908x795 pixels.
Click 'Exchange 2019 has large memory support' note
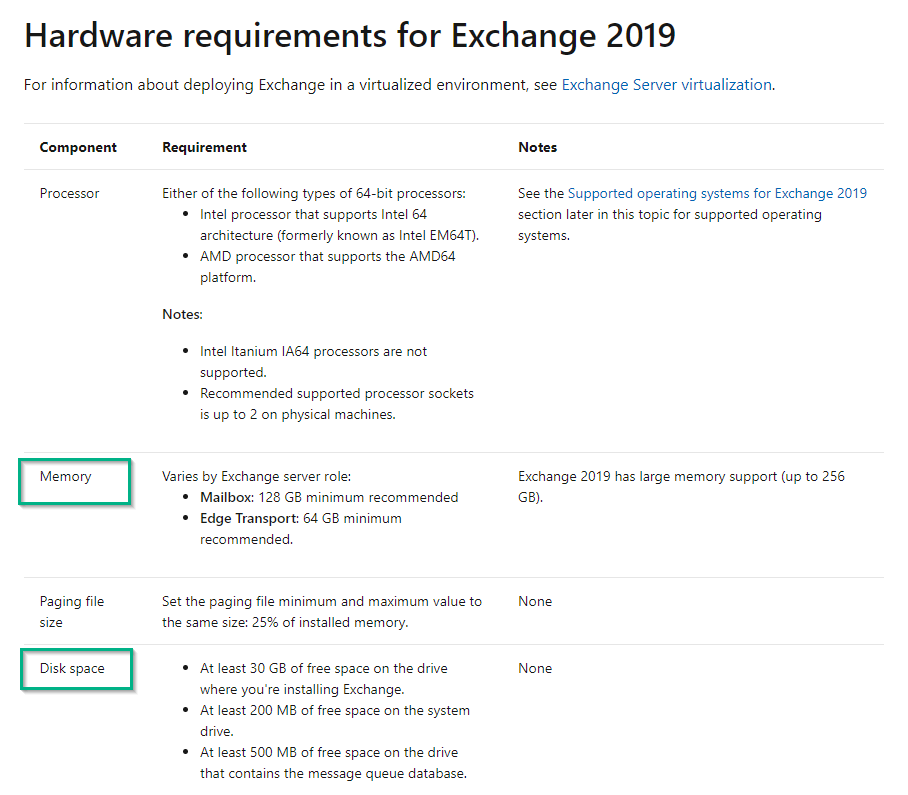(x=681, y=487)
